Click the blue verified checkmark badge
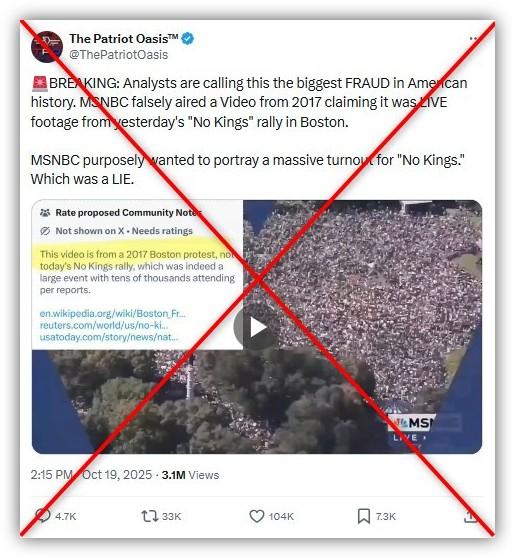Viewport: 515px width, 558px height. coord(188,38)
